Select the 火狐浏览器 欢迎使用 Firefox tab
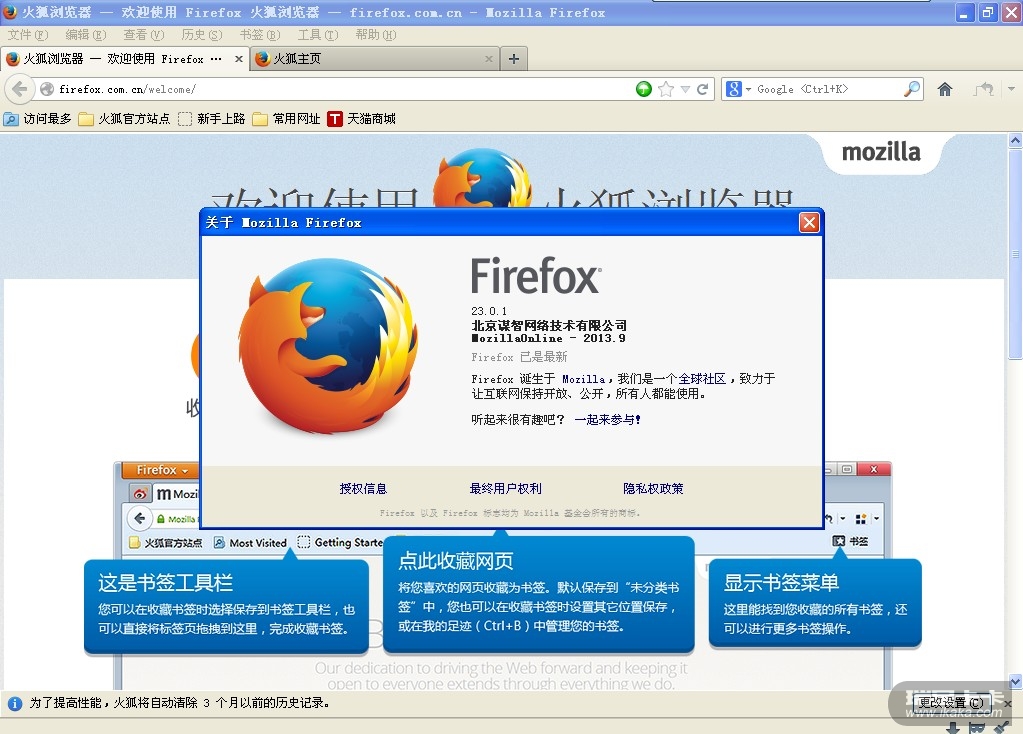Viewport: 1023px width, 734px height. pyautogui.click(x=124, y=59)
